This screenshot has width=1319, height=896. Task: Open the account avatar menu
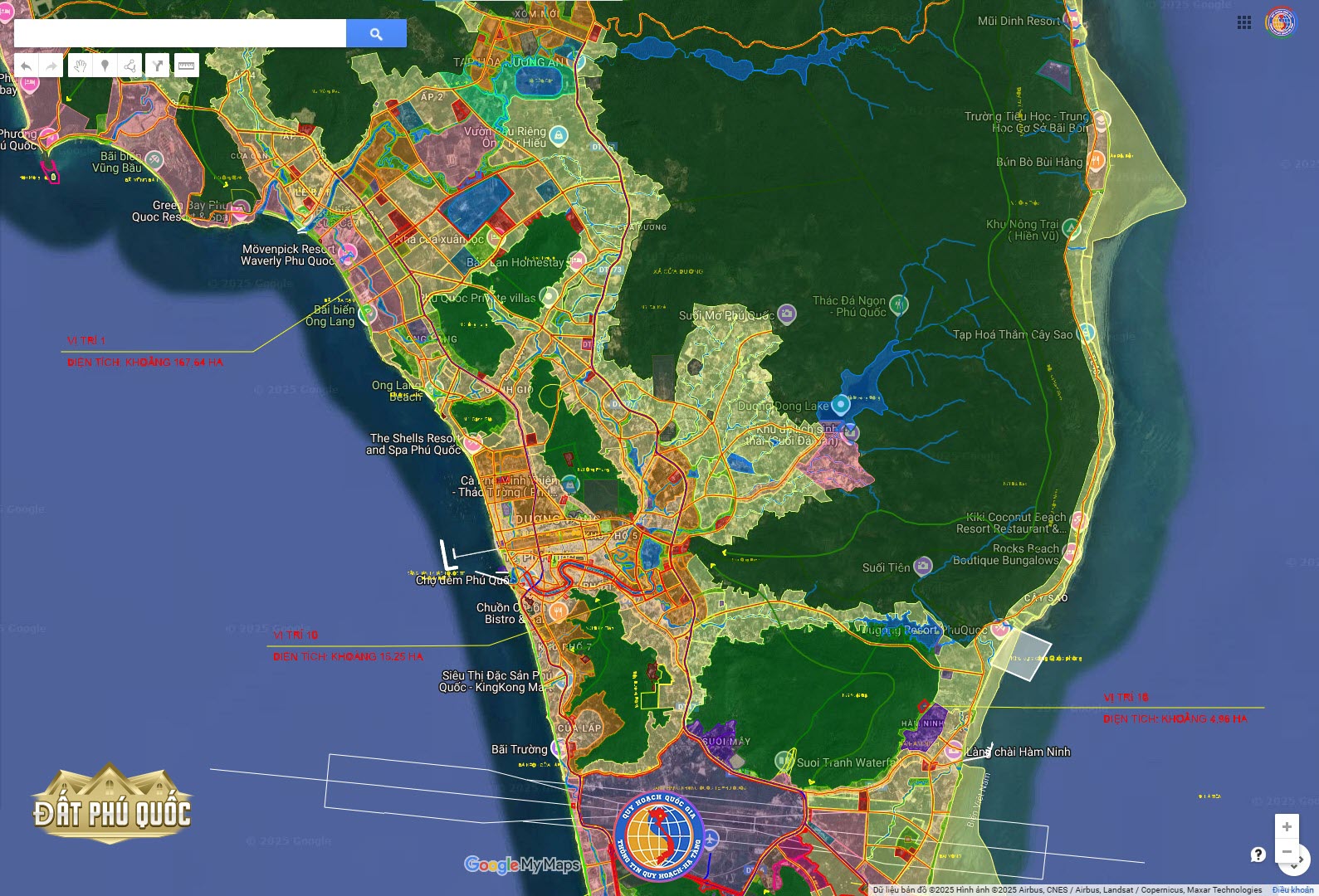point(1281,22)
